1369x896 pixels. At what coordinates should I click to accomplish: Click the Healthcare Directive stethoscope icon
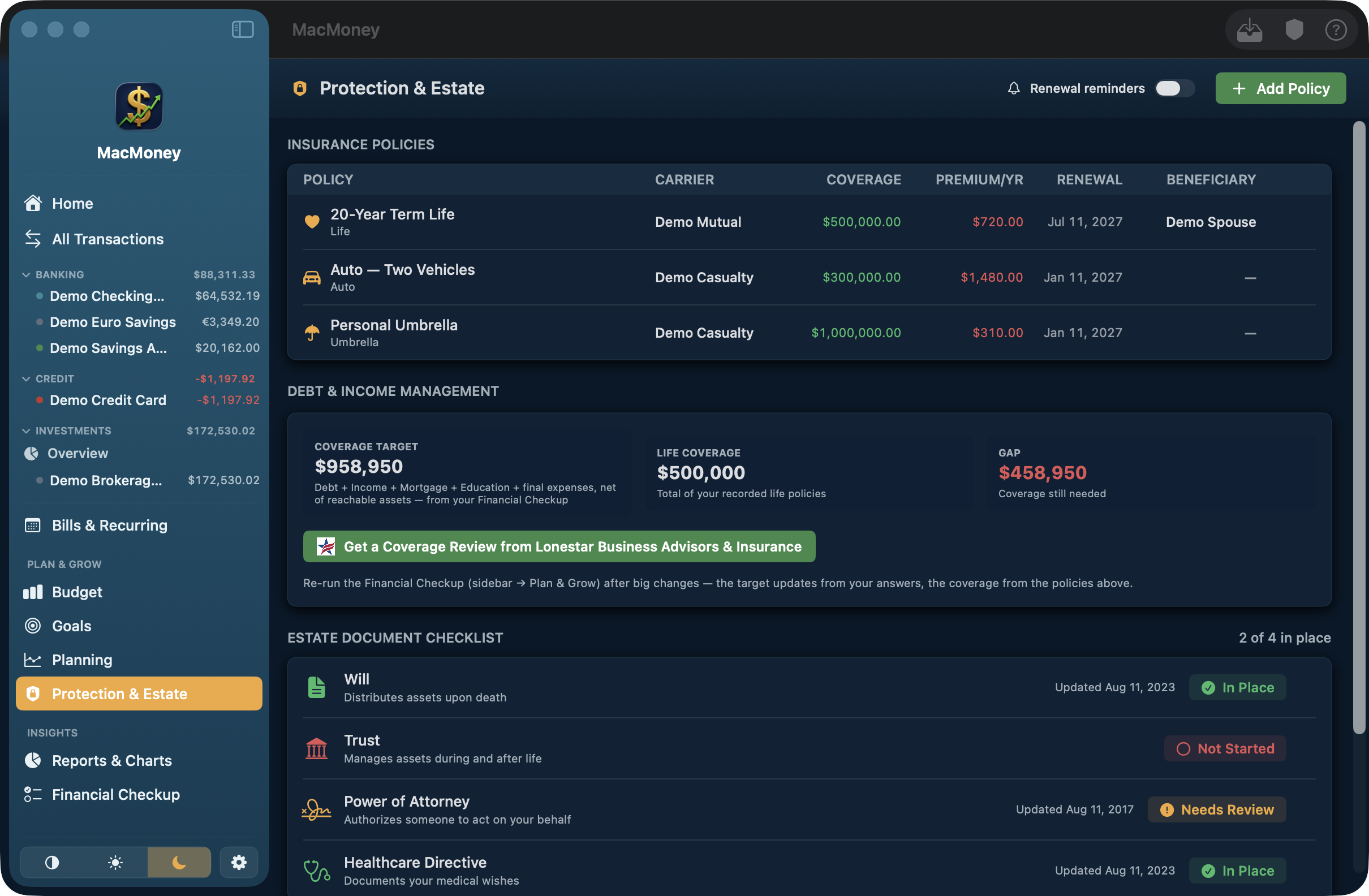[x=316, y=871]
